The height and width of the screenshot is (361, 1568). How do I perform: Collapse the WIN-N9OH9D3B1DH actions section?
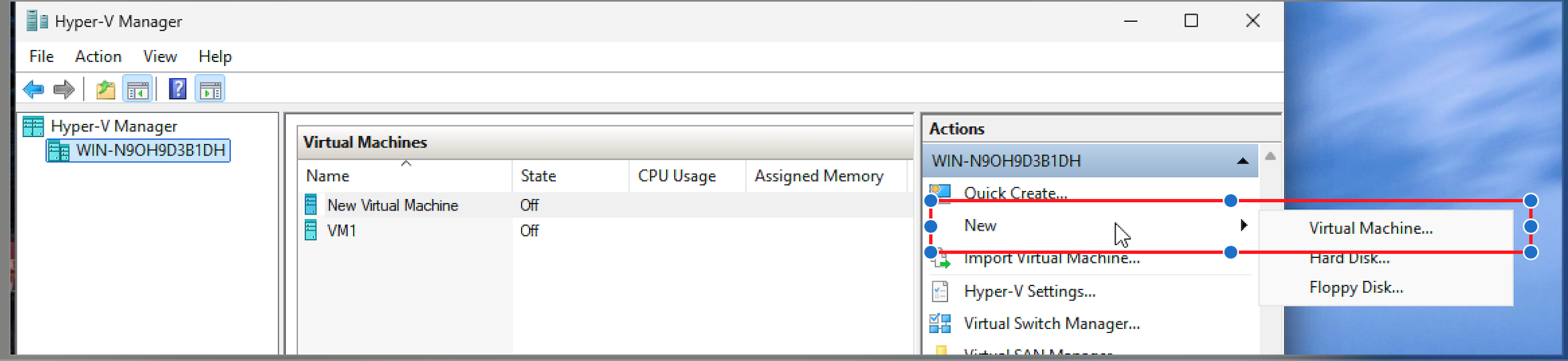[x=1243, y=161]
